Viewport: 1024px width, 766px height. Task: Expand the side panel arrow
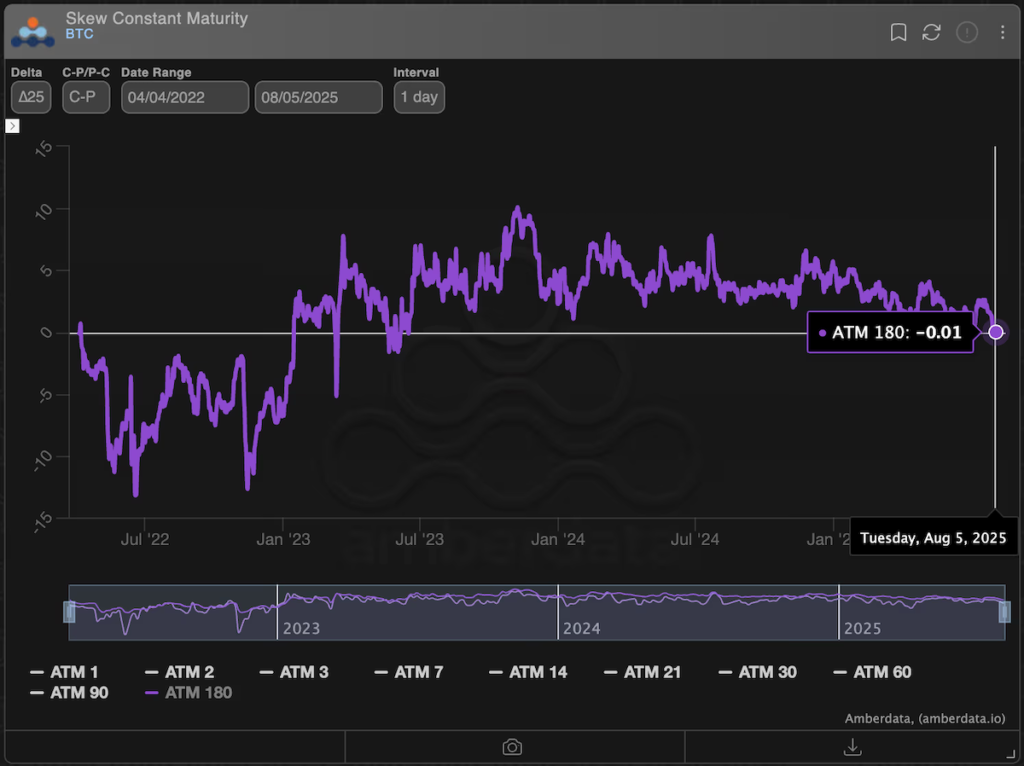click(x=13, y=126)
